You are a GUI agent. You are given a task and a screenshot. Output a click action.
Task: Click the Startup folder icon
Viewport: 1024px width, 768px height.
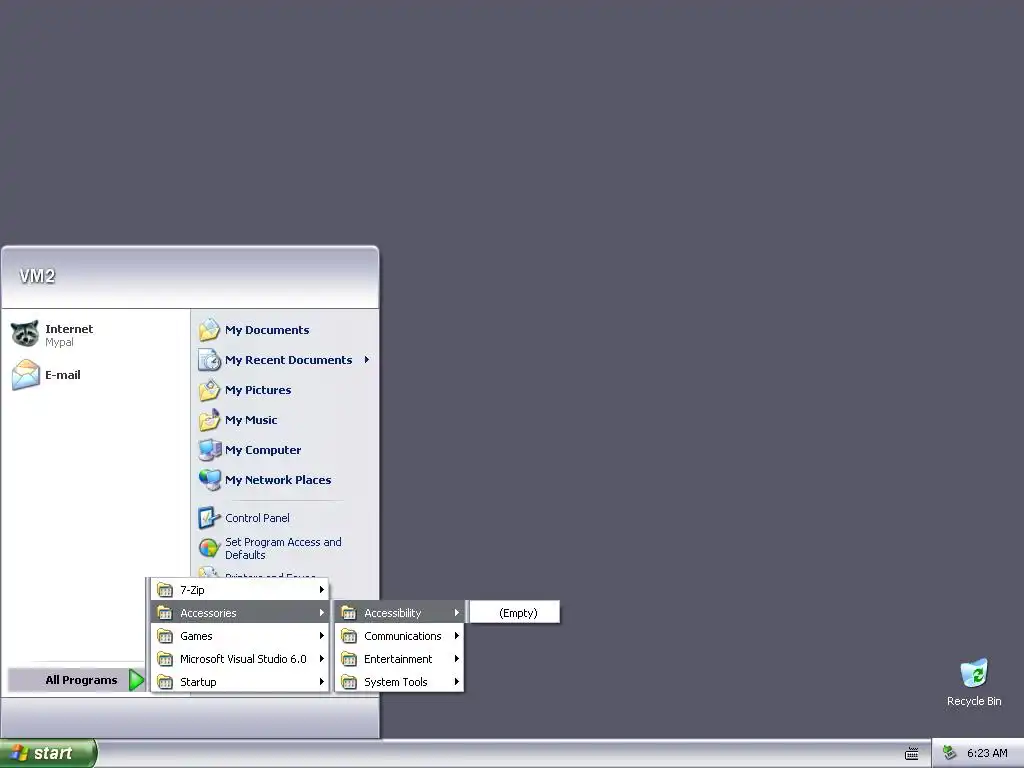click(x=165, y=682)
